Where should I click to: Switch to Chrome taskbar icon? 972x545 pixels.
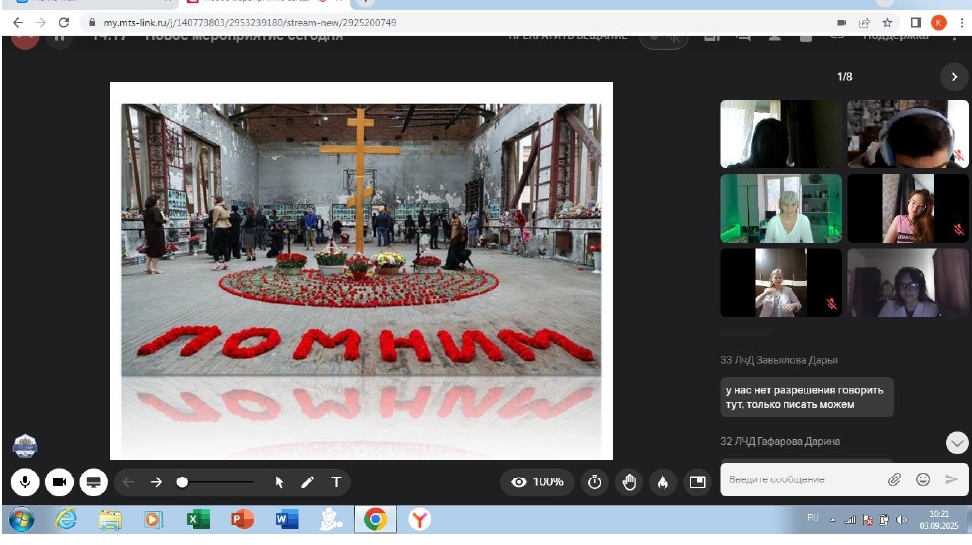[x=375, y=519]
